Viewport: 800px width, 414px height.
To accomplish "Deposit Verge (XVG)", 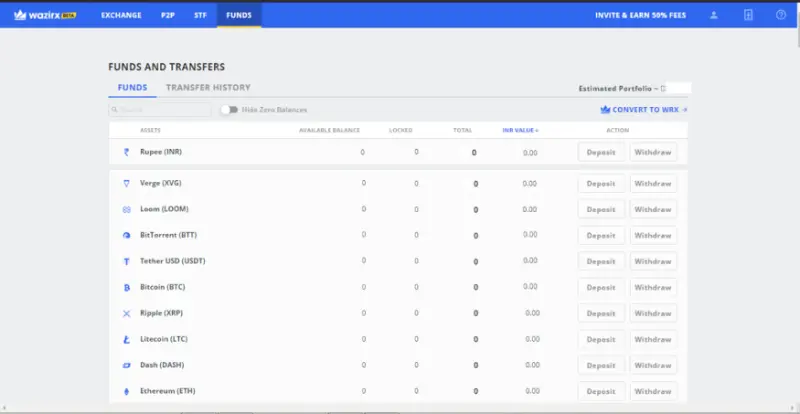I will [x=601, y=184].
